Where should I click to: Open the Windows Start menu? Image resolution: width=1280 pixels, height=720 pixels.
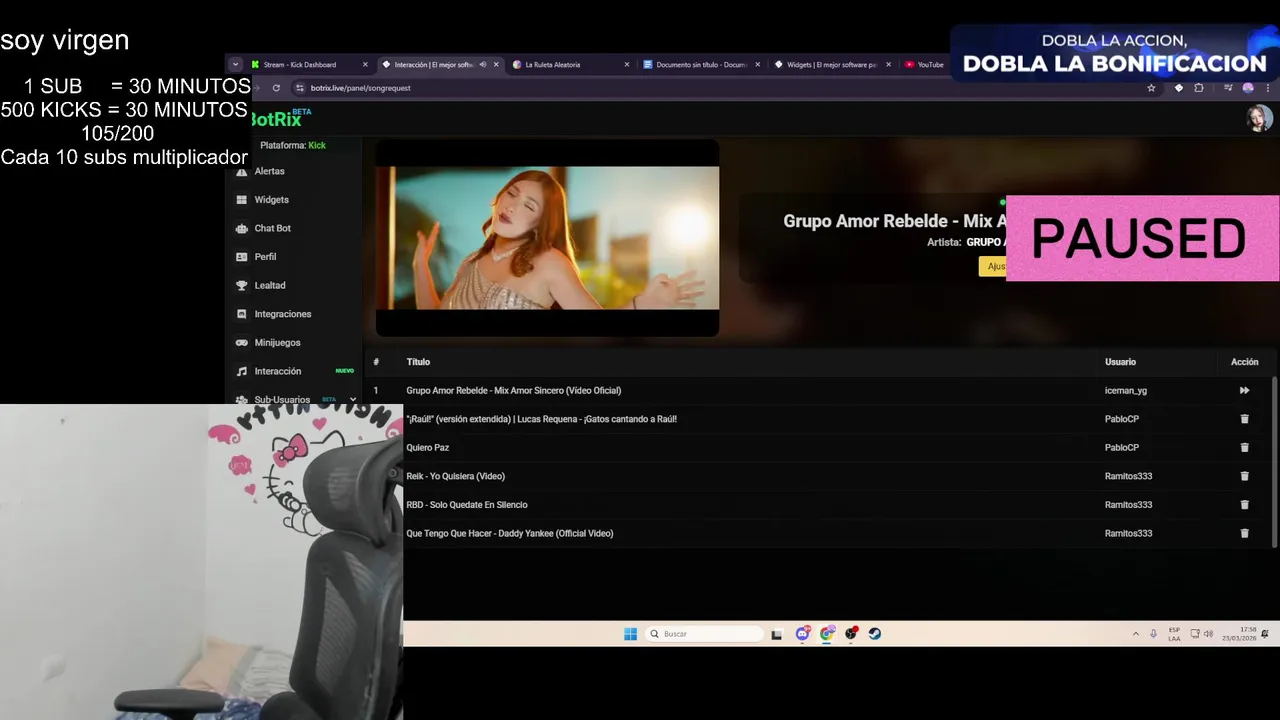click(630, 634)
